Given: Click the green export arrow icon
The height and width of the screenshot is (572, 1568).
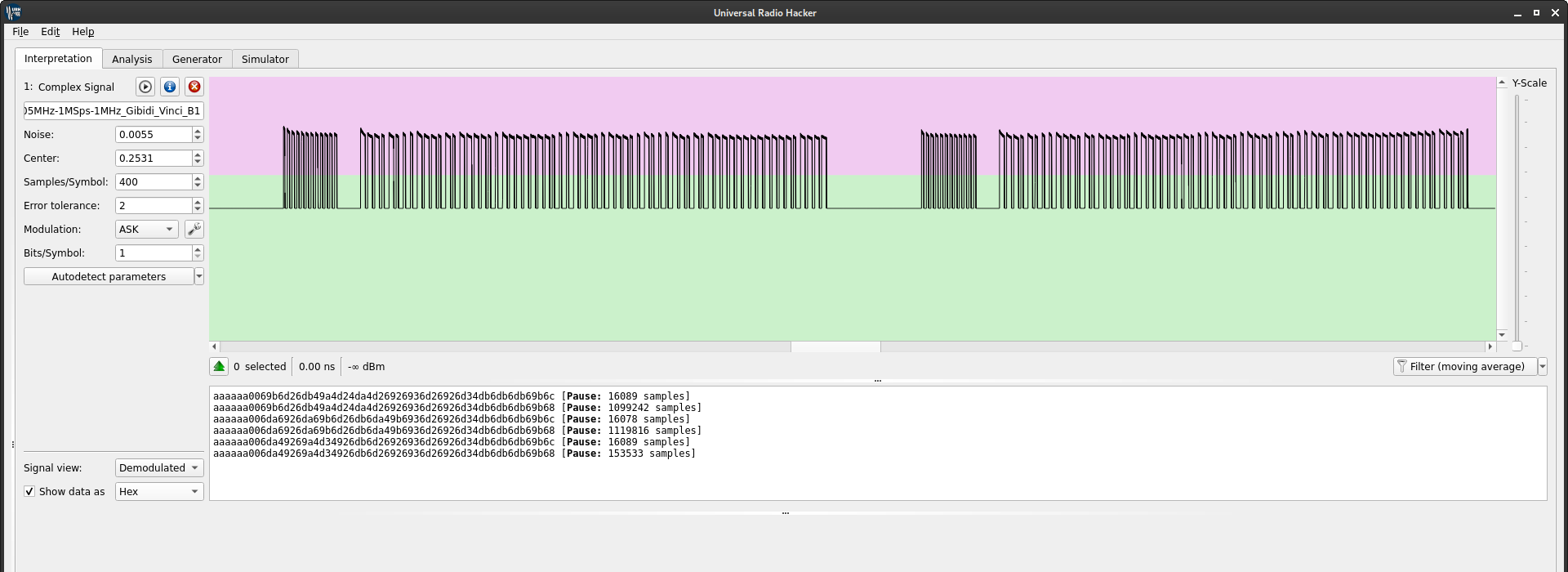Looking at the screenshot, I should [x=219, y=367].
